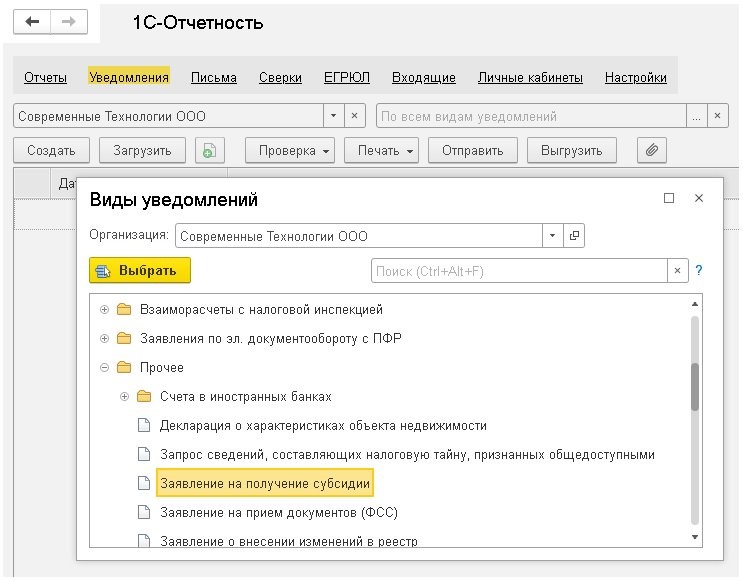Click the Отправить button
743x580 pixels.
pyautogui.click(x=472, y=151)
